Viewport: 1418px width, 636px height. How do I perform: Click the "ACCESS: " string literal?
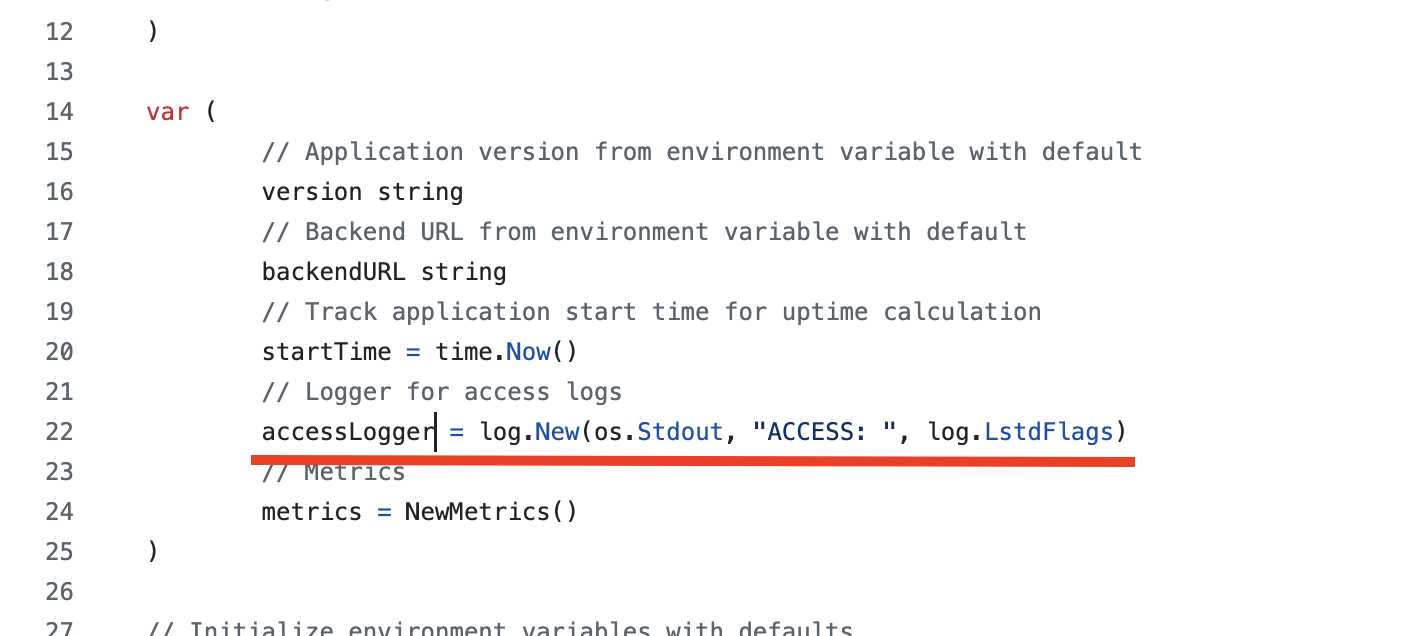click(825, 432)
